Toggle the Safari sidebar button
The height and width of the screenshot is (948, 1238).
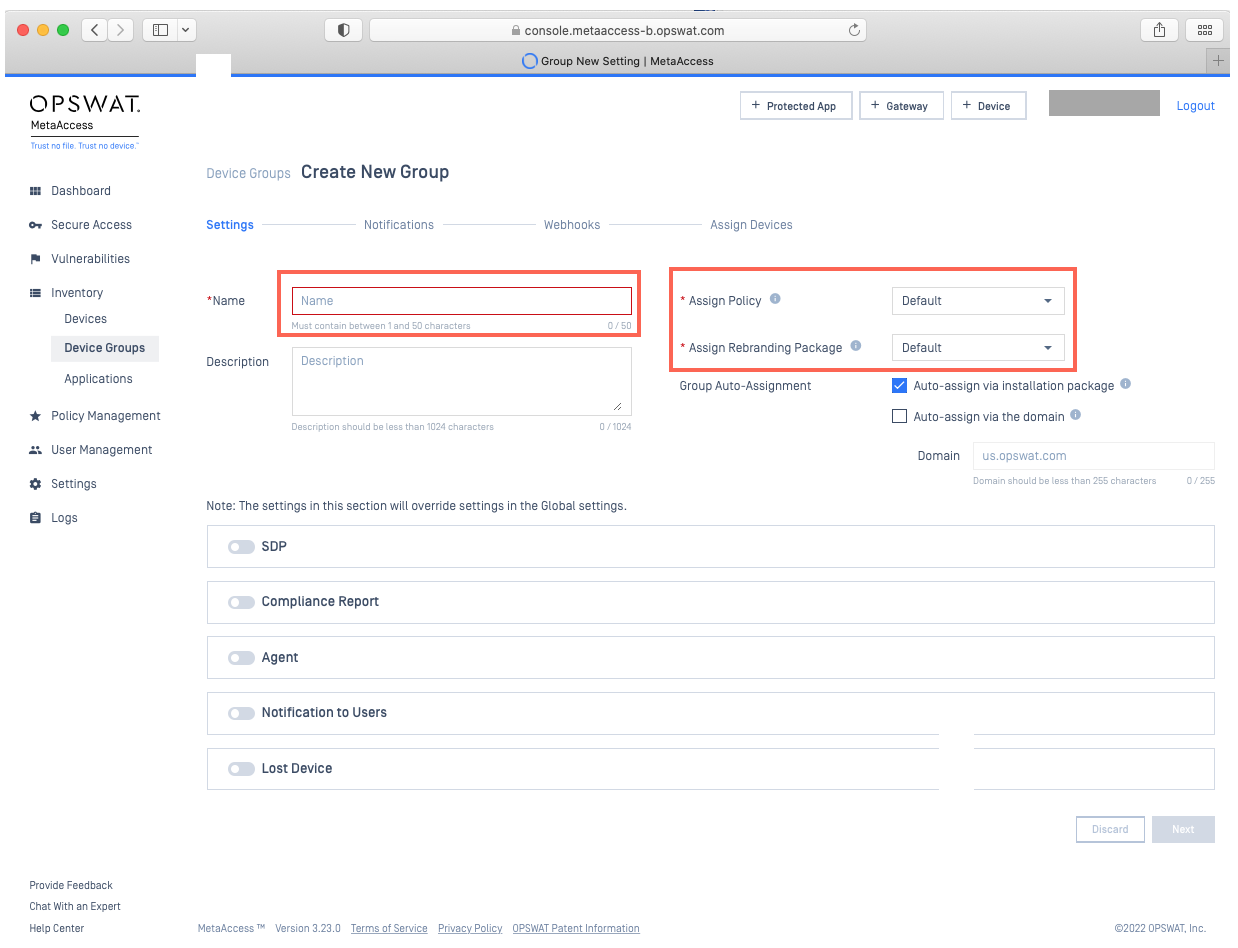160,30
